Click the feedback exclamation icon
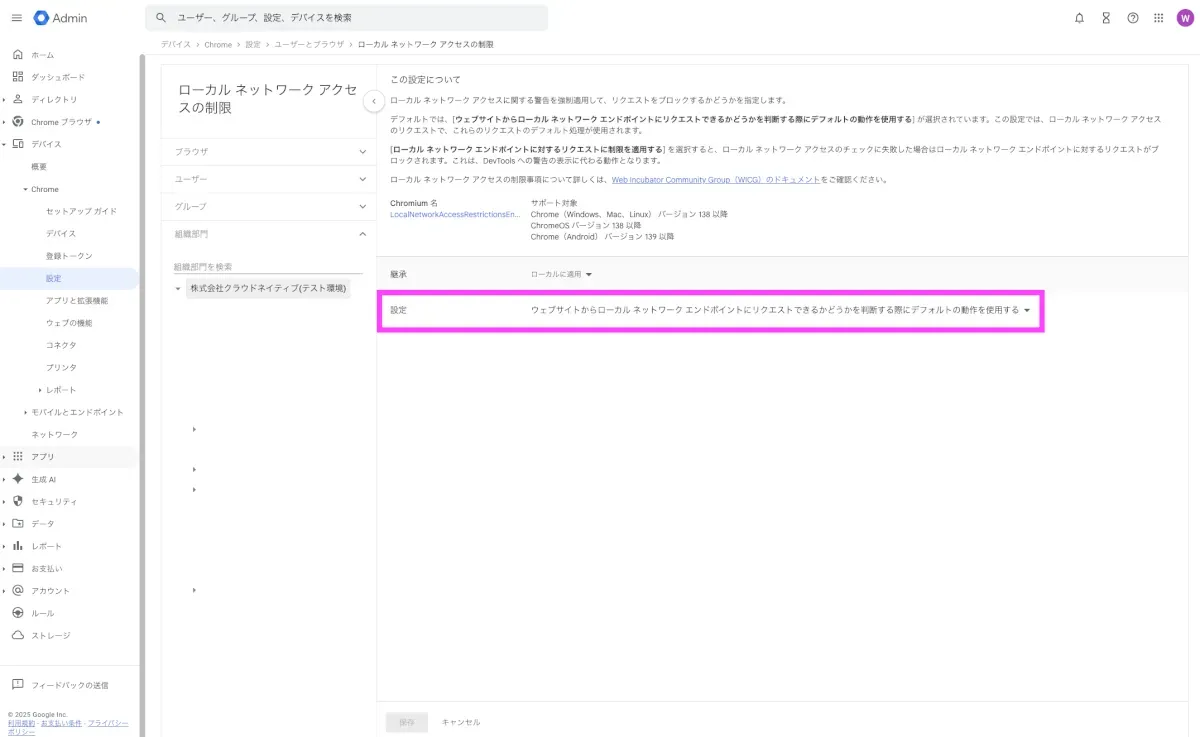This screenshot has height=737, width=1200. [x=18, y=685]
